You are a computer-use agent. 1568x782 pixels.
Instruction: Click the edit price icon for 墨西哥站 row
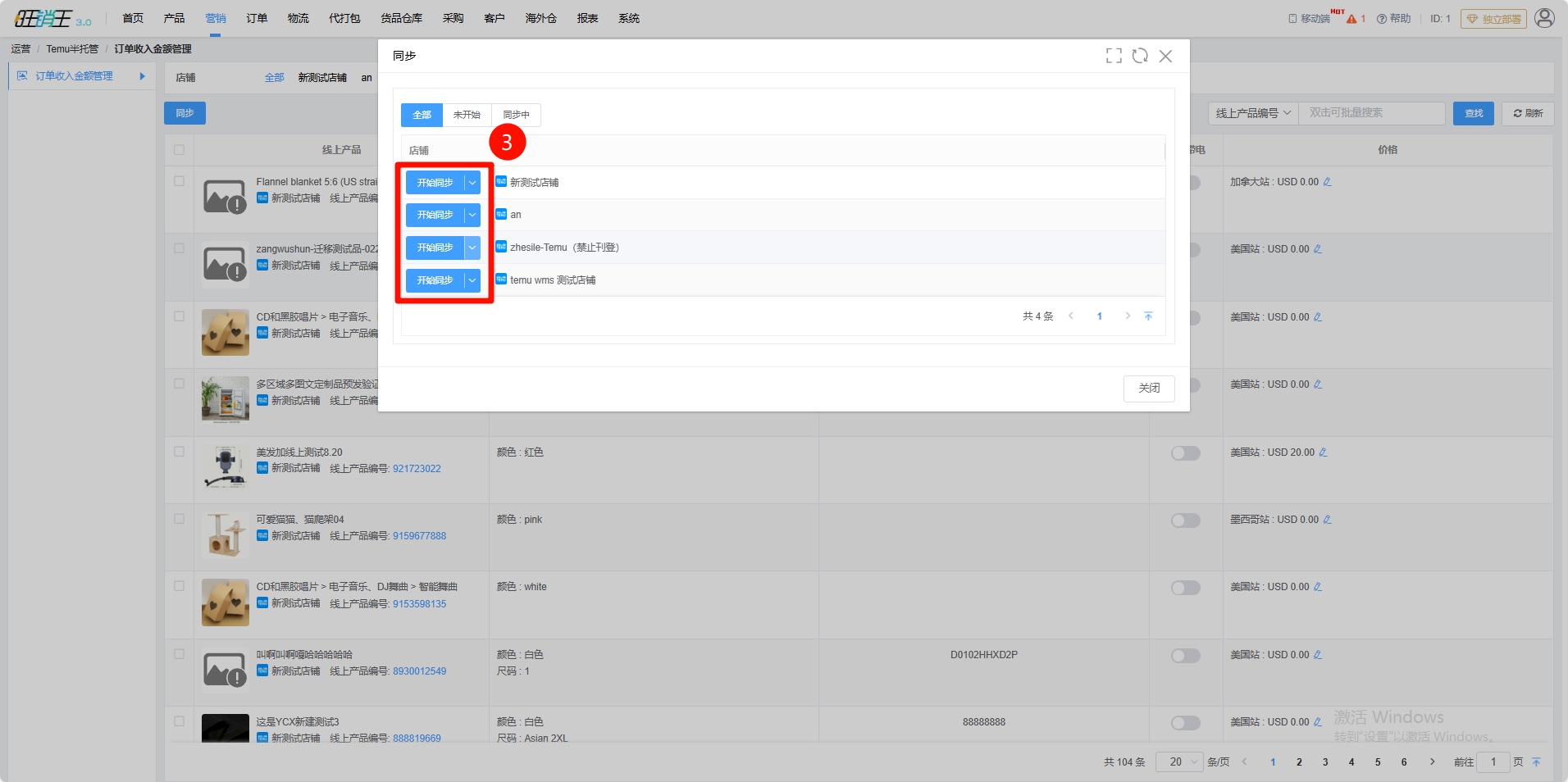pyautogui.click(x=1327, y=520)
